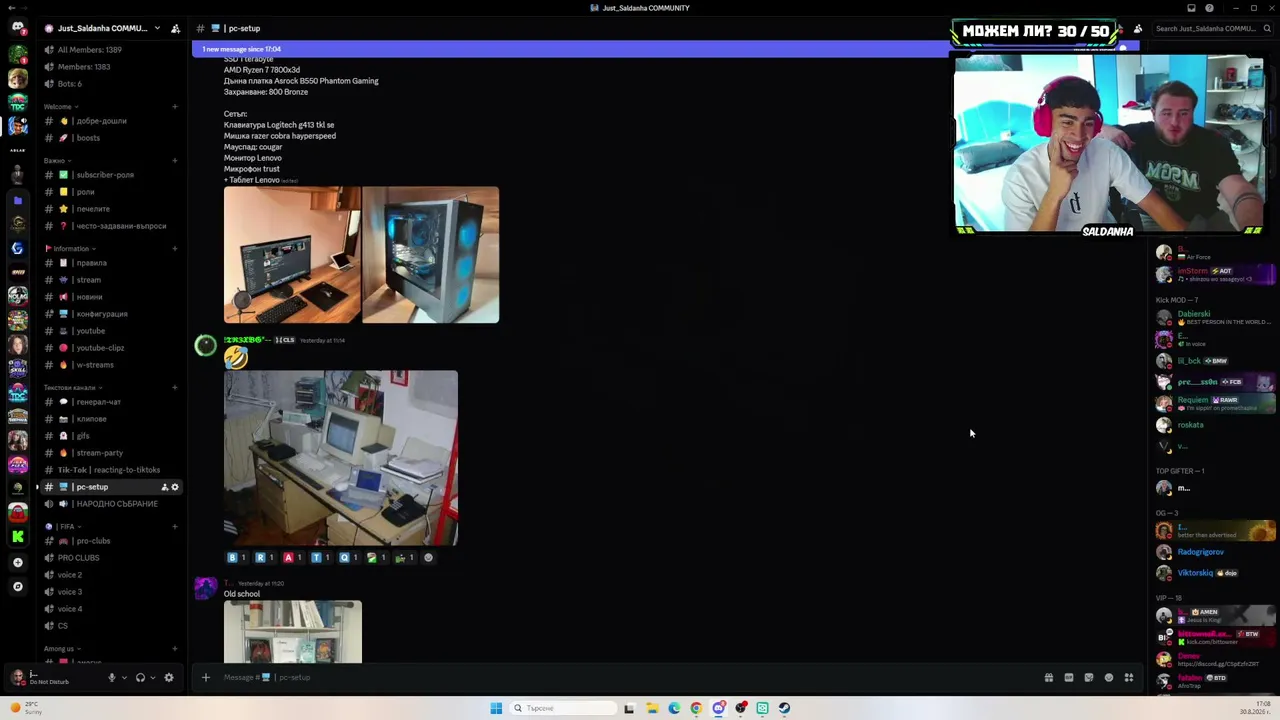Toggle microphone mute
Screen dimensions: 1280x720
coord(112,677)
